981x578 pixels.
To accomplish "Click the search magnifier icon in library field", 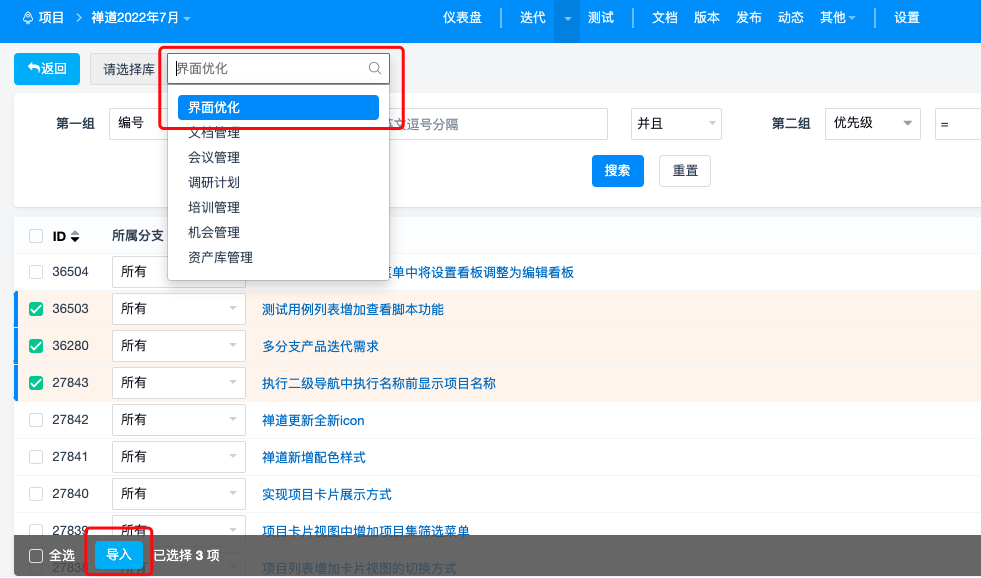I will click(x=374, y=68).
